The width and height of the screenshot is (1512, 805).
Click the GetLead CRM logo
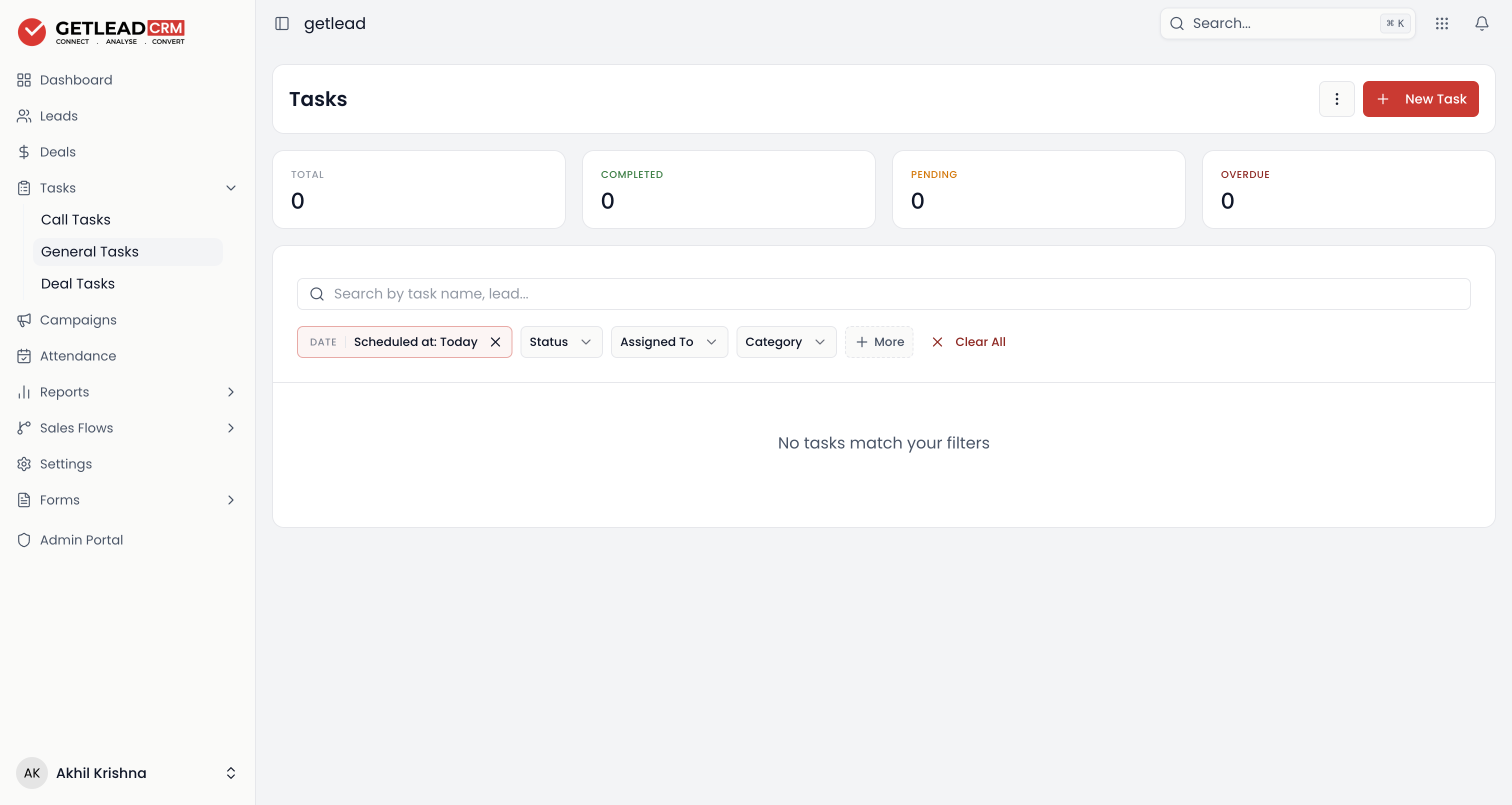tap(101, 31)
